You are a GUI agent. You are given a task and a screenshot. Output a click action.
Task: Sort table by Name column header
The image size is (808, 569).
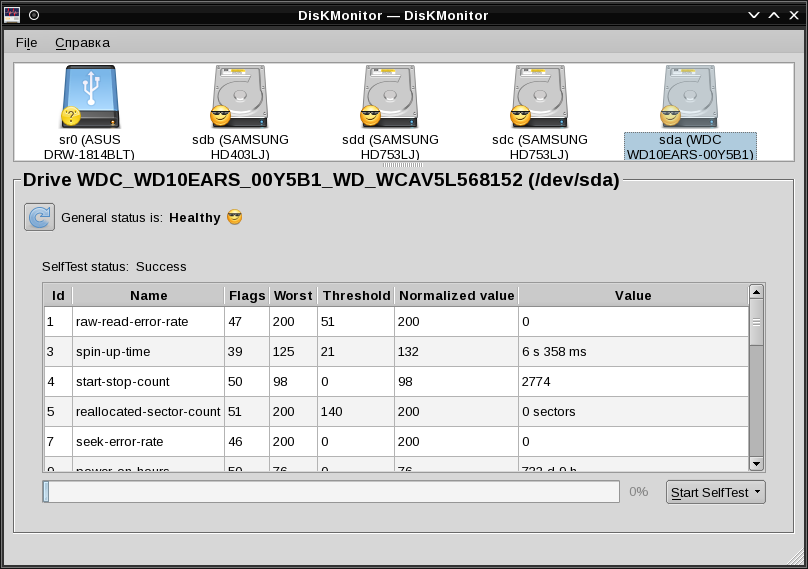point(148,295)
